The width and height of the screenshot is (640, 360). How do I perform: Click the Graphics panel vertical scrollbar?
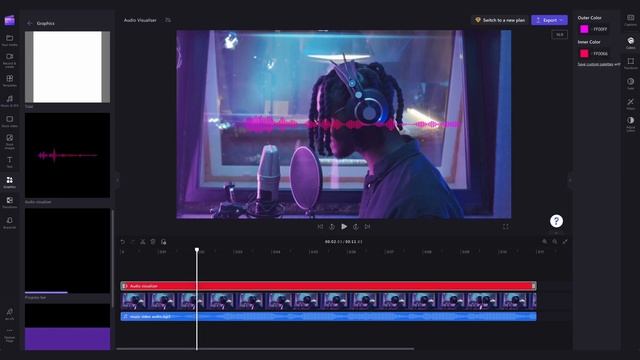[x=112, y=258]
